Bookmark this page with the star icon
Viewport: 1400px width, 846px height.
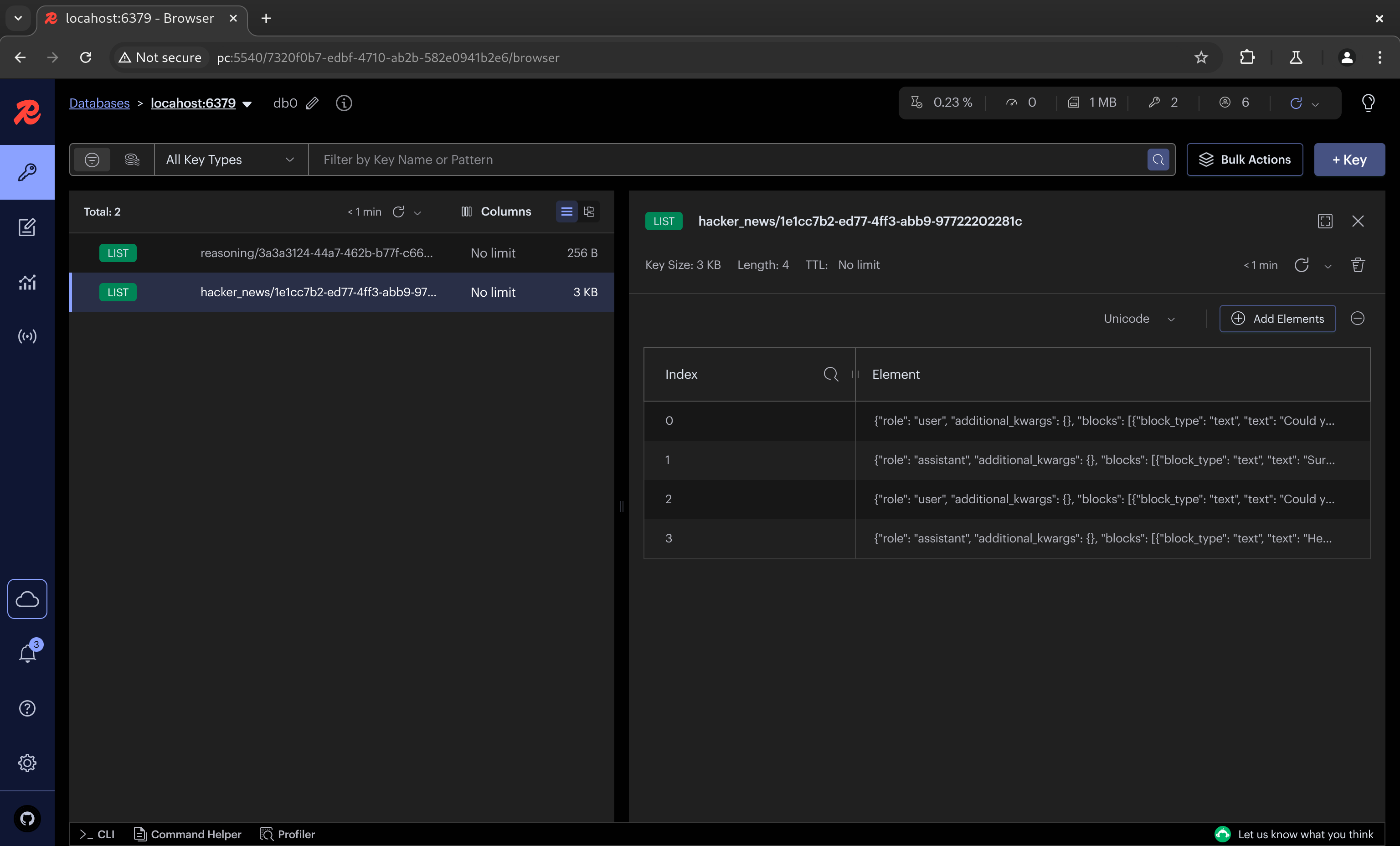1200,57
